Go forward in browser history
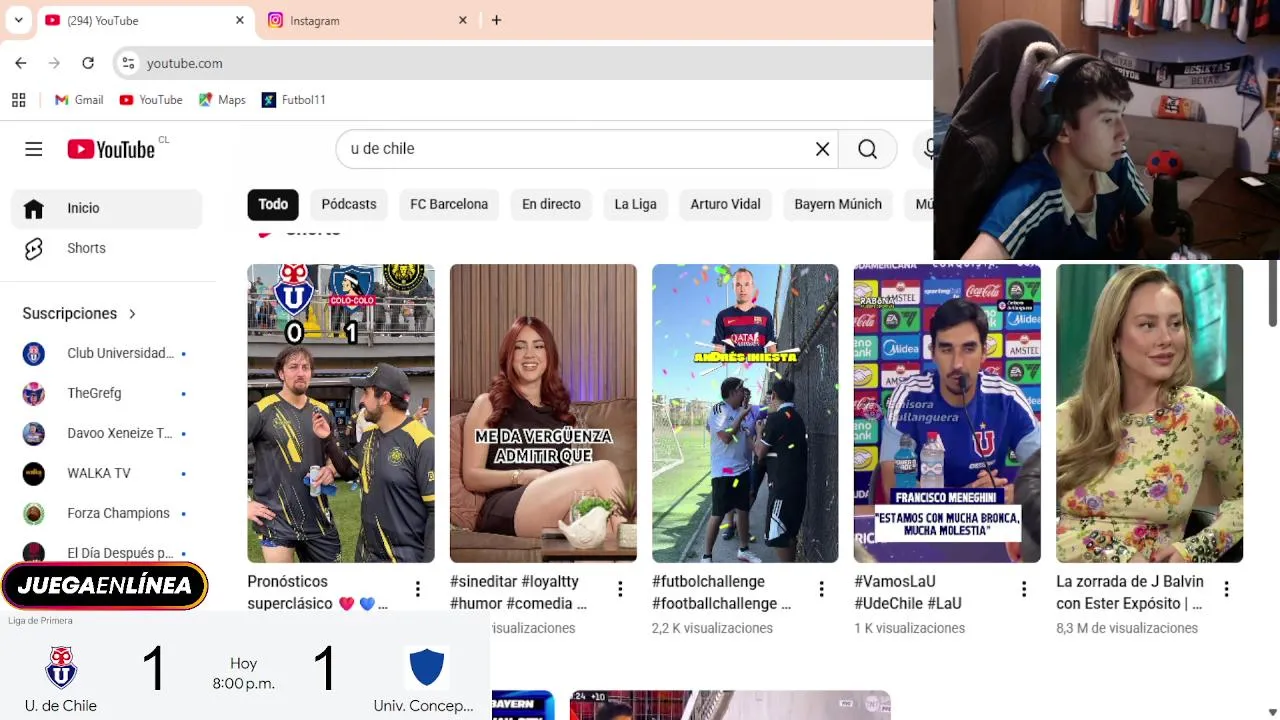Viewport: 1280px width, 720px height. [54, 63]
